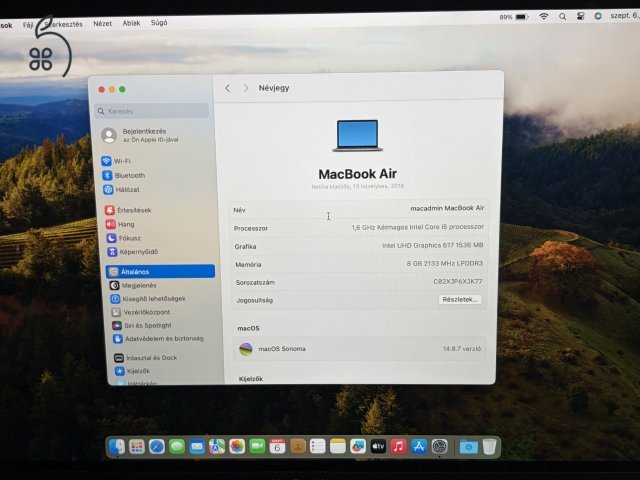Open Control Center from menu bar
The width and height of the screenshot is (640, 480).
(x=580, y=16)
